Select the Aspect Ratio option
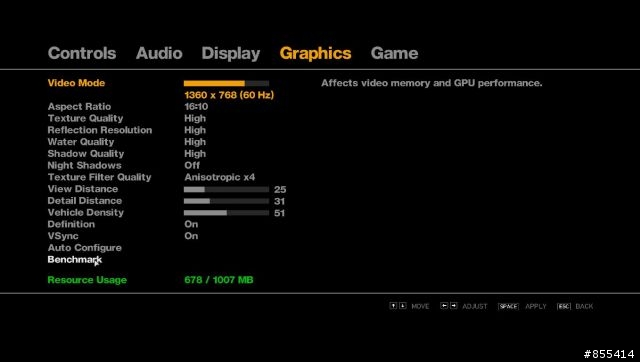The height and width of the screenshot is (362, 640). [x=79, y=107]
